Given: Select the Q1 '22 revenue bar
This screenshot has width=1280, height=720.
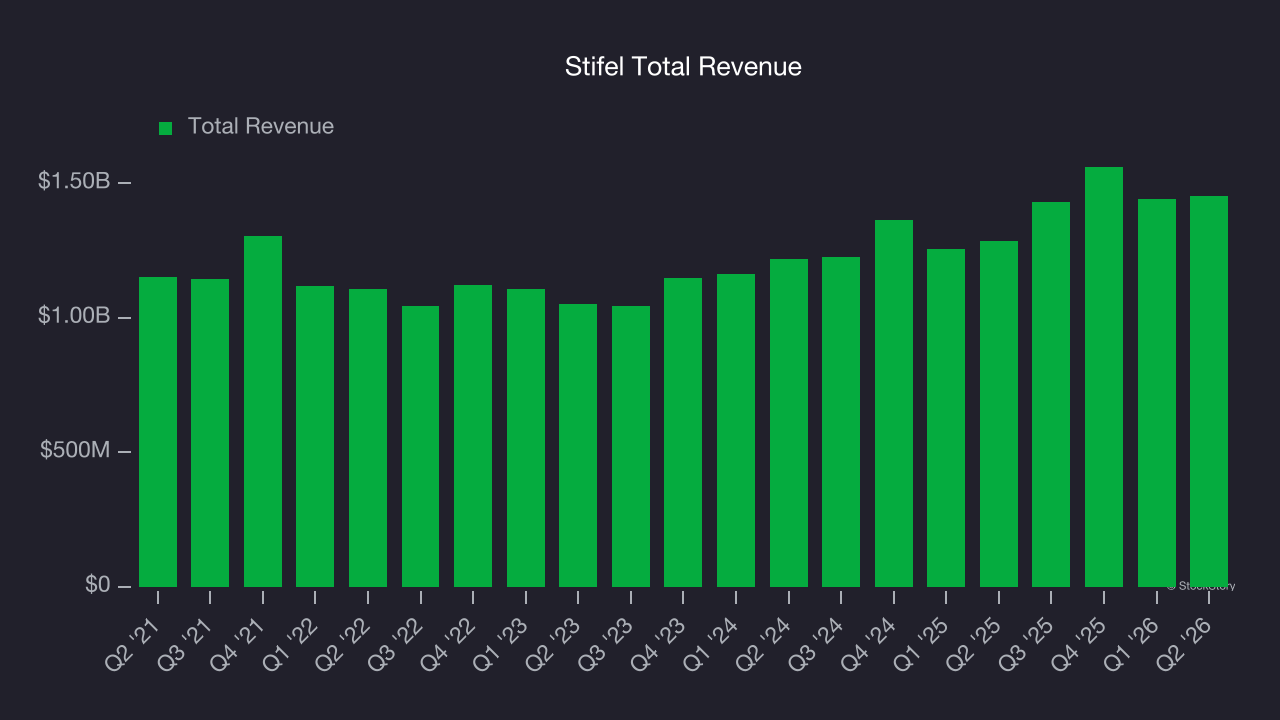Looking at the screenshot, I should 315,436.
